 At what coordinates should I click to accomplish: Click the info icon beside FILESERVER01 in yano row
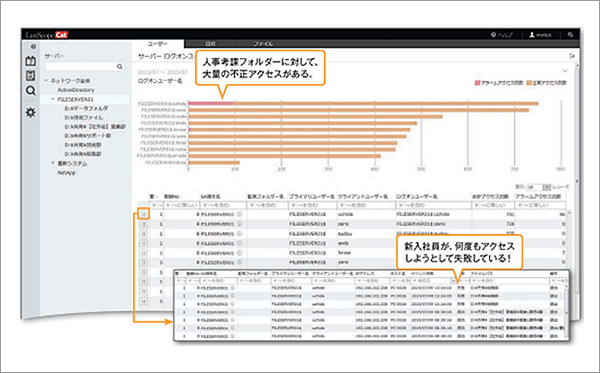240,262
